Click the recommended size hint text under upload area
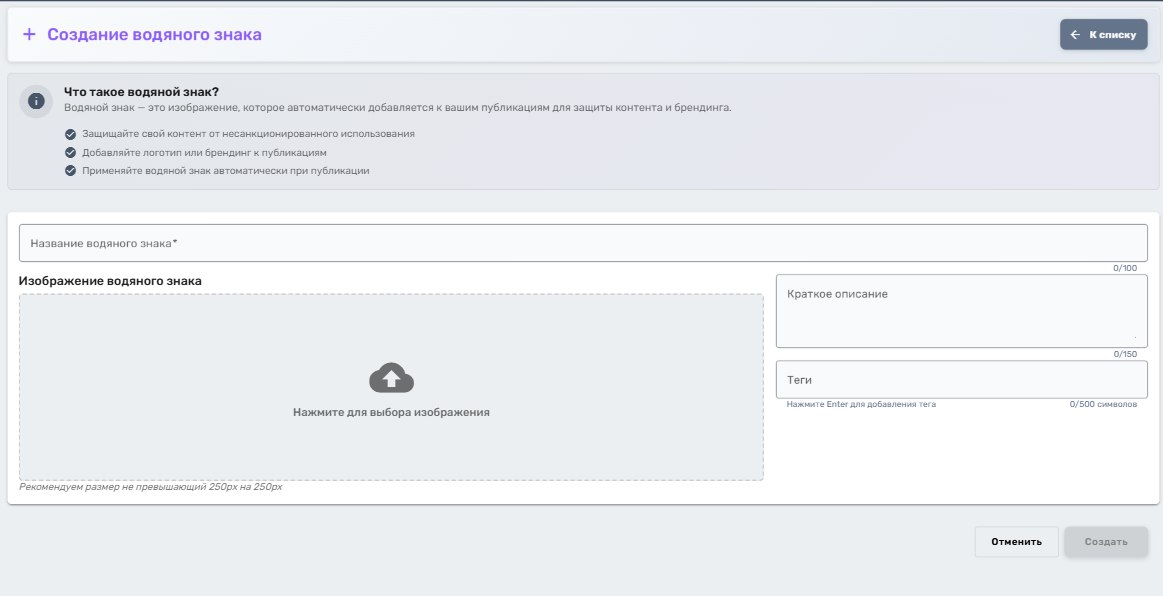This screenshot has width=1163, height=596. tap(150, 487)
